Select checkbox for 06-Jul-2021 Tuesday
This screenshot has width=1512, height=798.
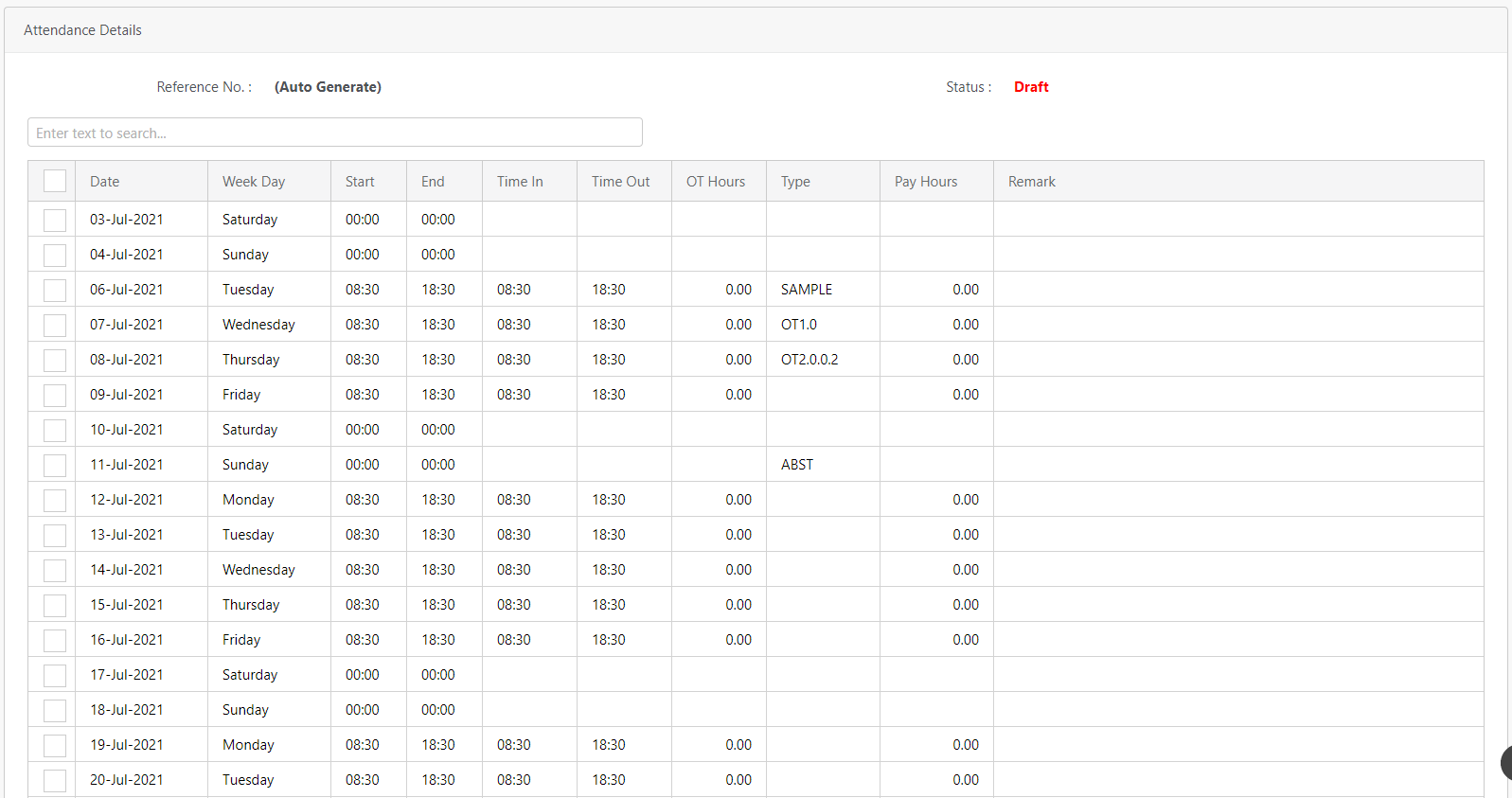point(55,290)
